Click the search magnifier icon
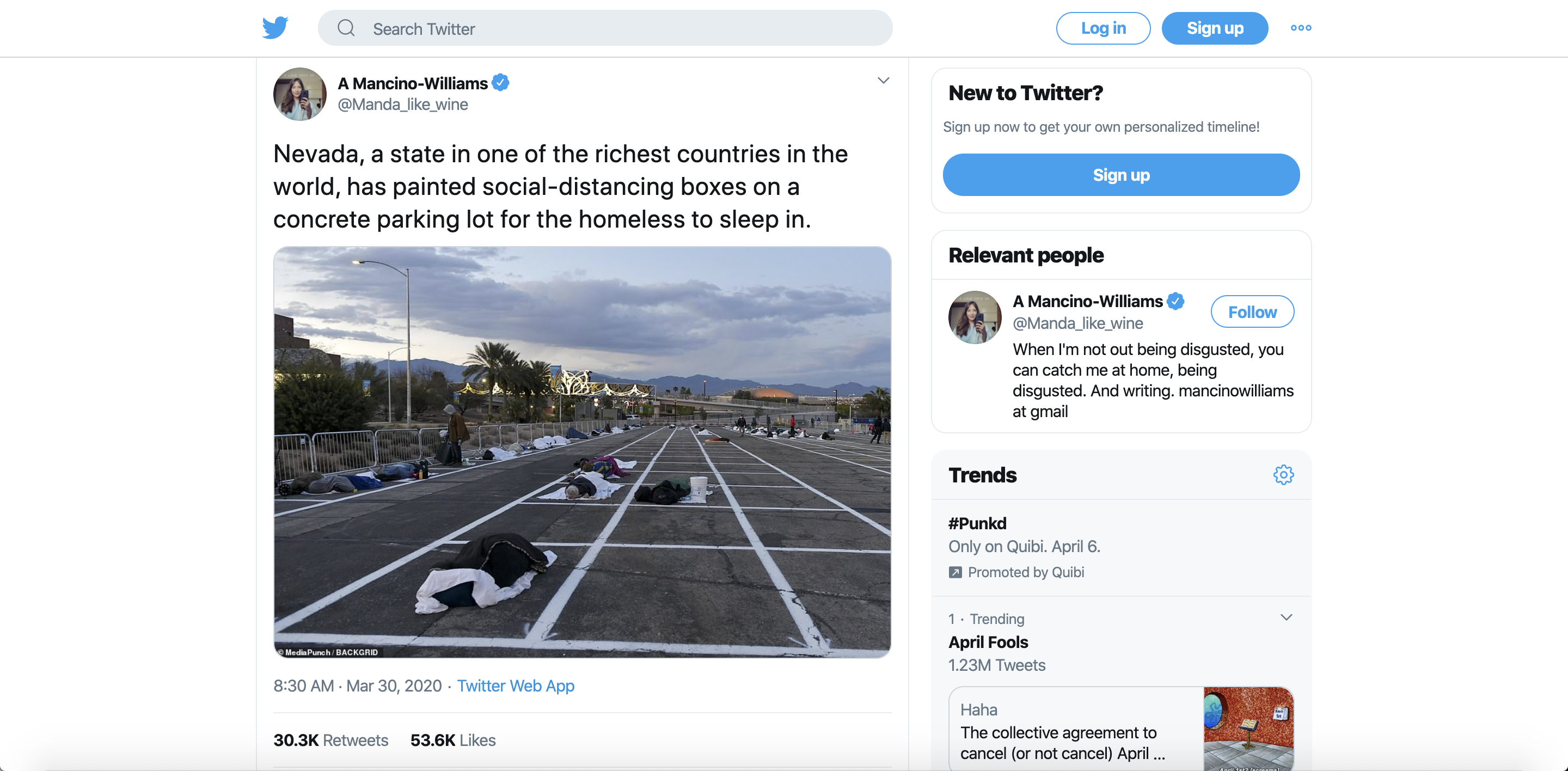 [x=346, y=28]
